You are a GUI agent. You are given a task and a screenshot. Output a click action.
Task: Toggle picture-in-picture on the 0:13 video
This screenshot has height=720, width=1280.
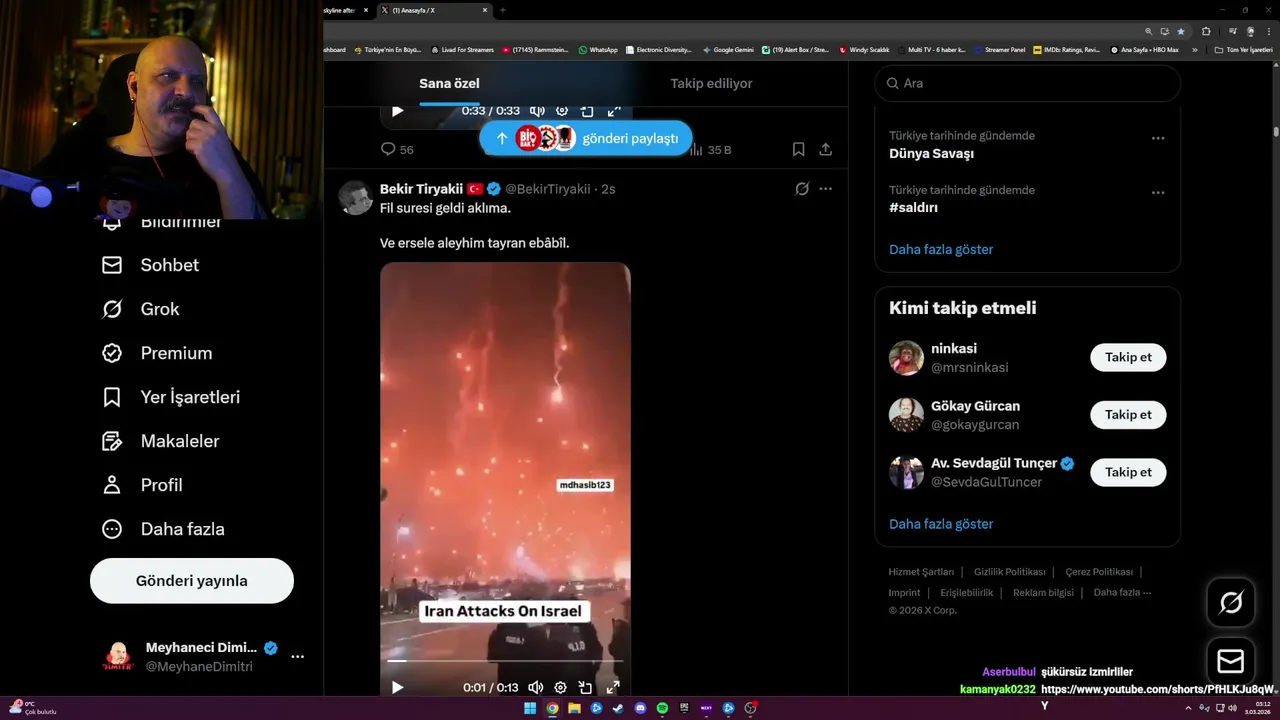pos(586,687)
